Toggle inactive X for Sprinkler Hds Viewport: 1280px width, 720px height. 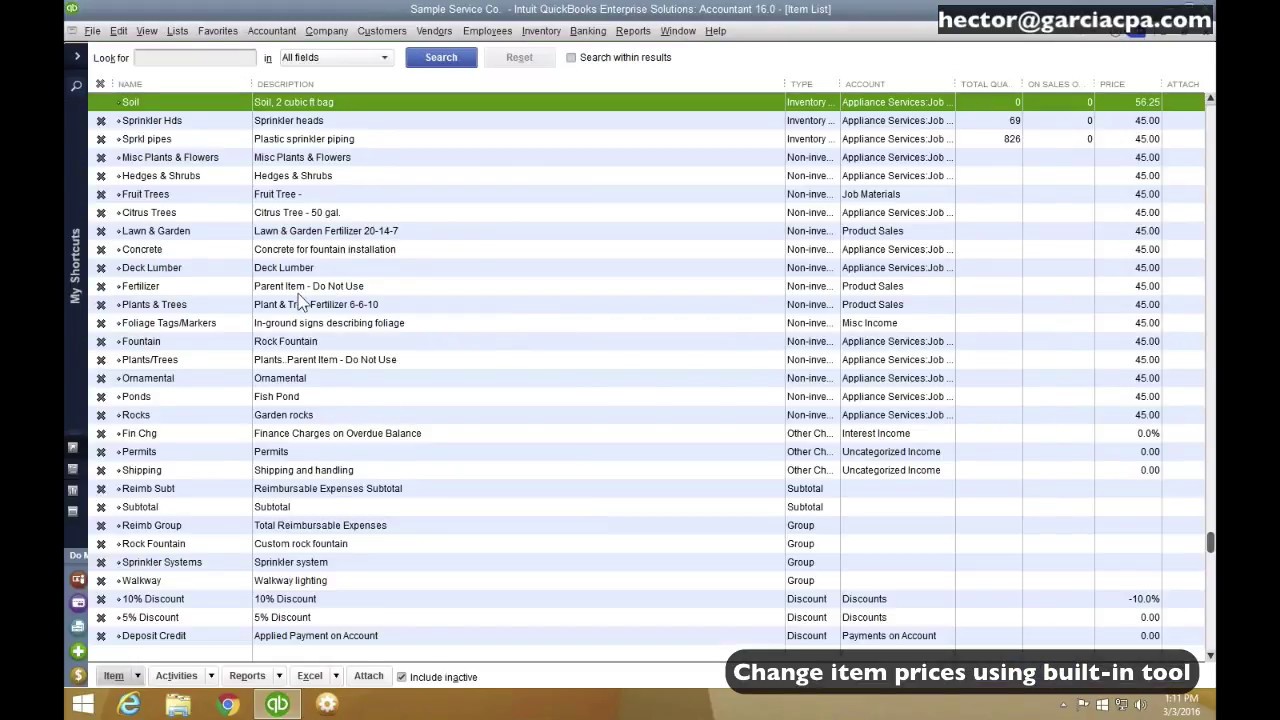[x=101, y=121]
